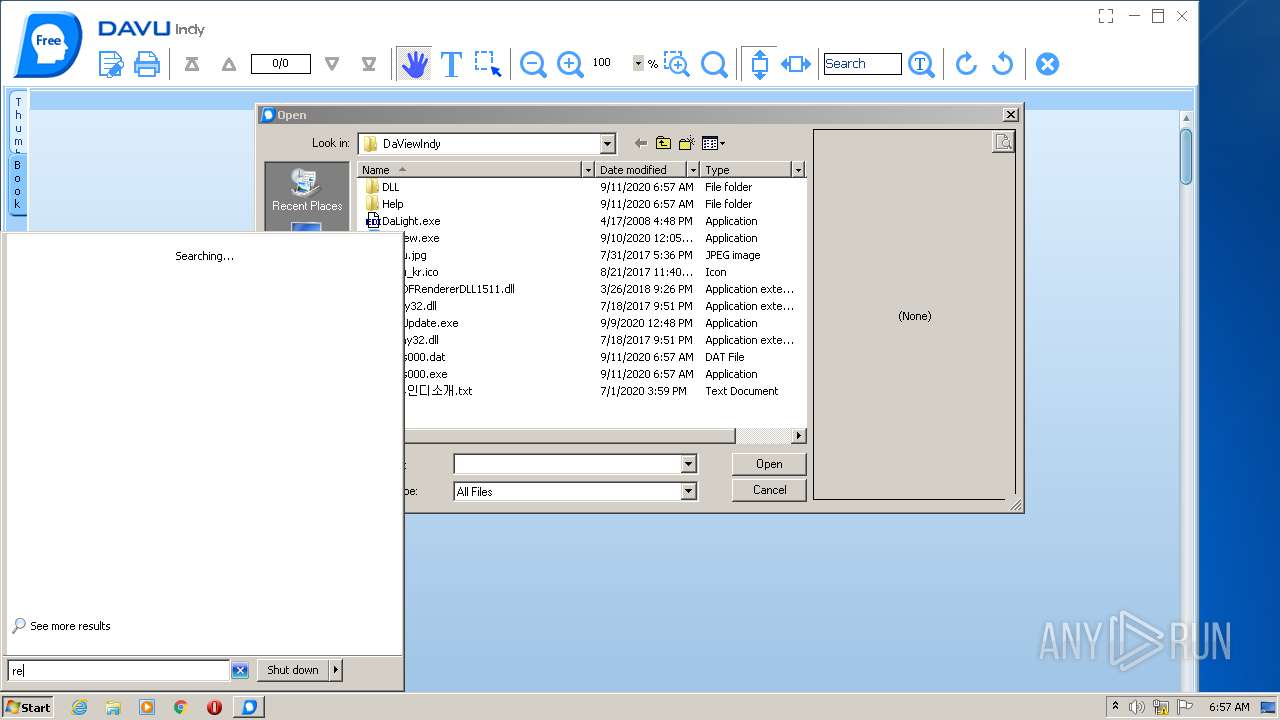Close document with blue X icon

click(x=1047, y=64)
